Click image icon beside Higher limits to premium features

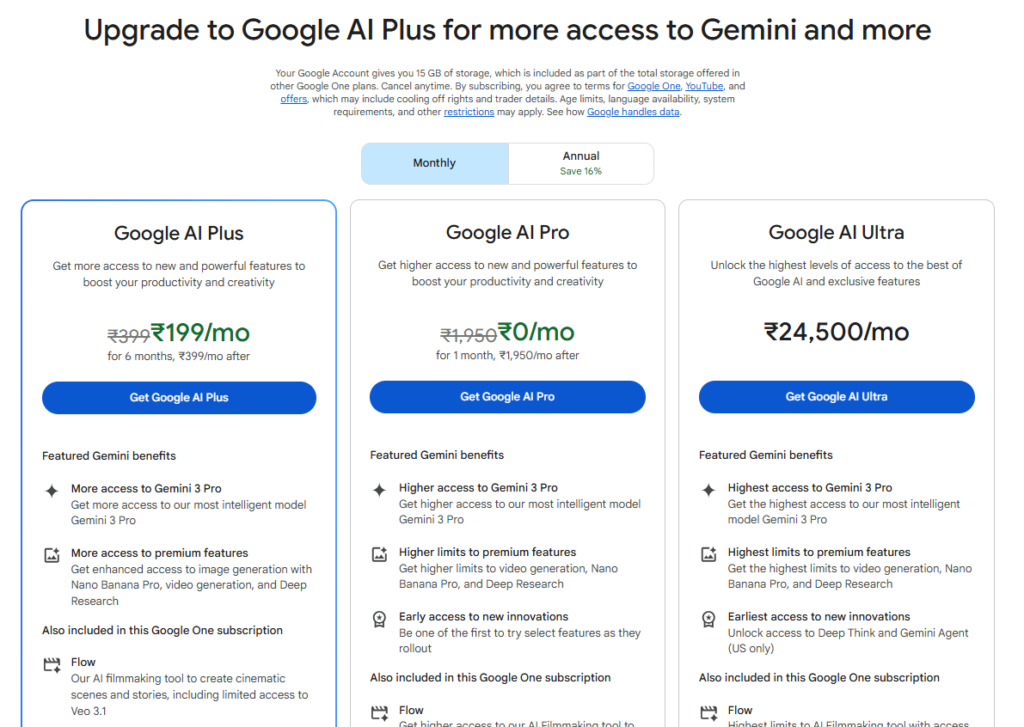pyautogui.click(x=379, y=554)
